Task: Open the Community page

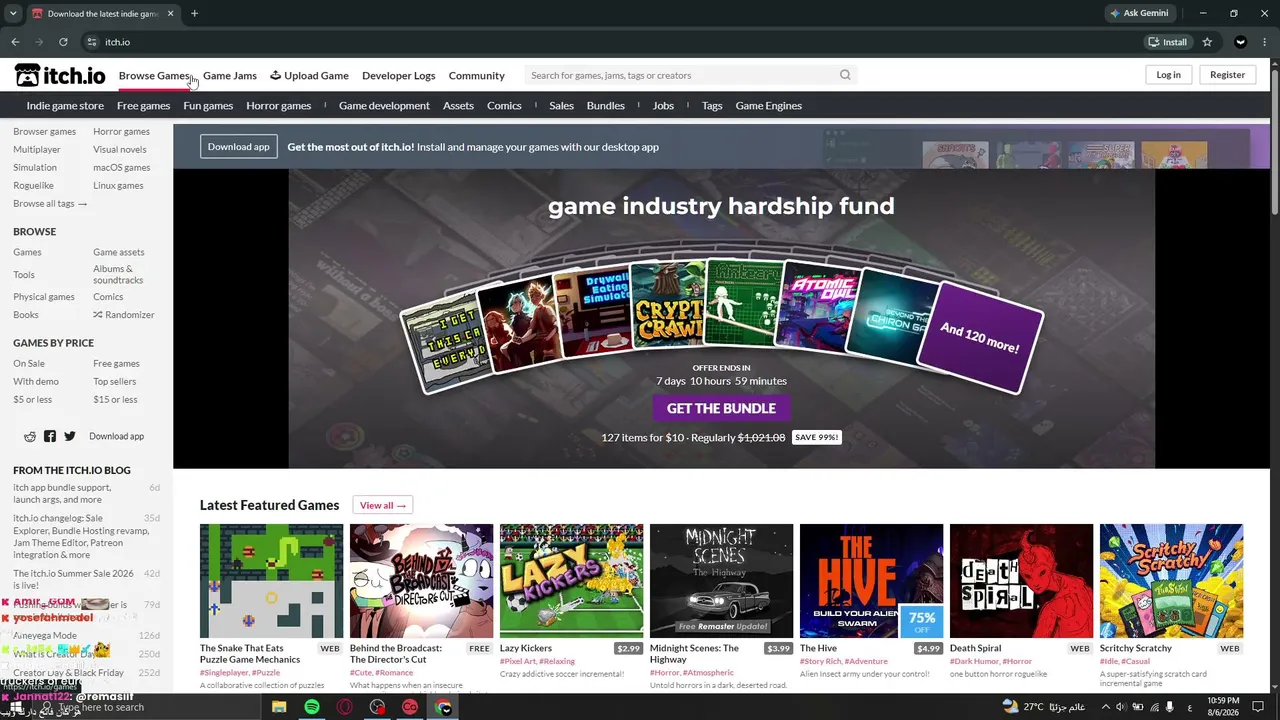Action: [476, 75]
